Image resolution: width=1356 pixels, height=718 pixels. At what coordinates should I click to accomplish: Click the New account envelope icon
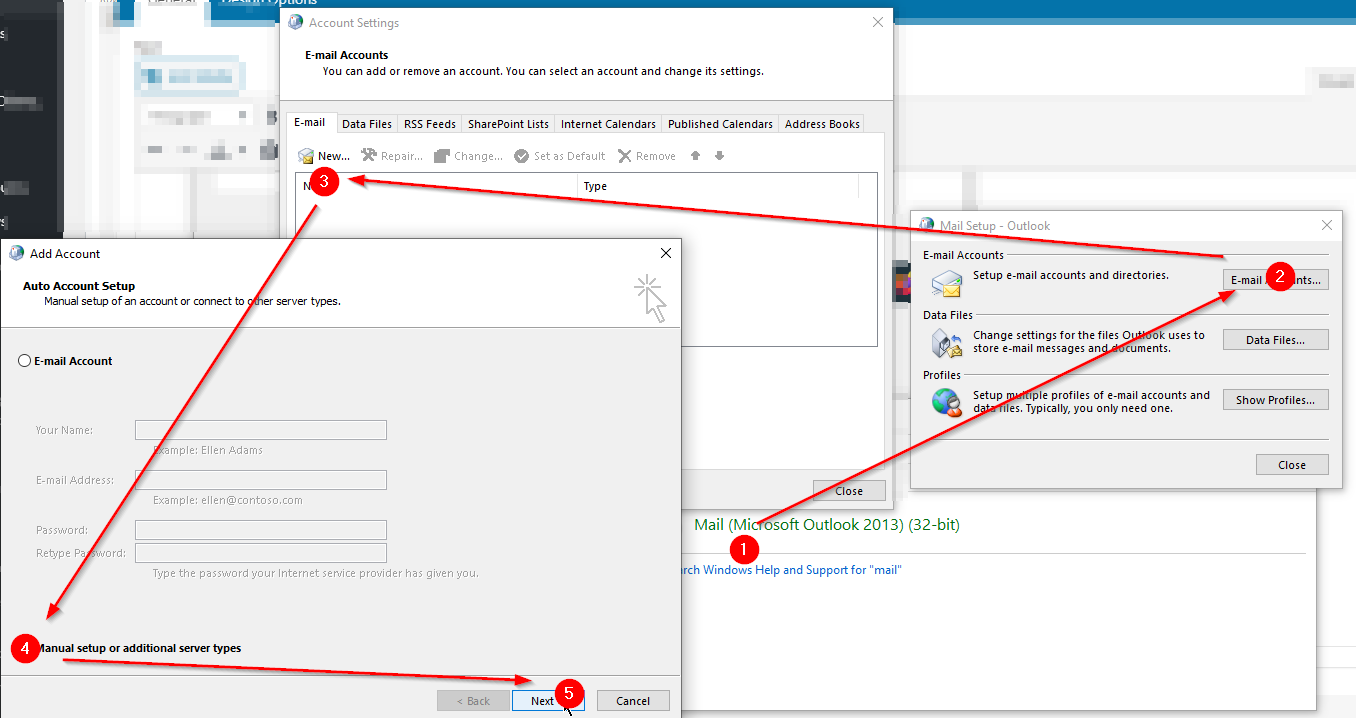(306, 156)
